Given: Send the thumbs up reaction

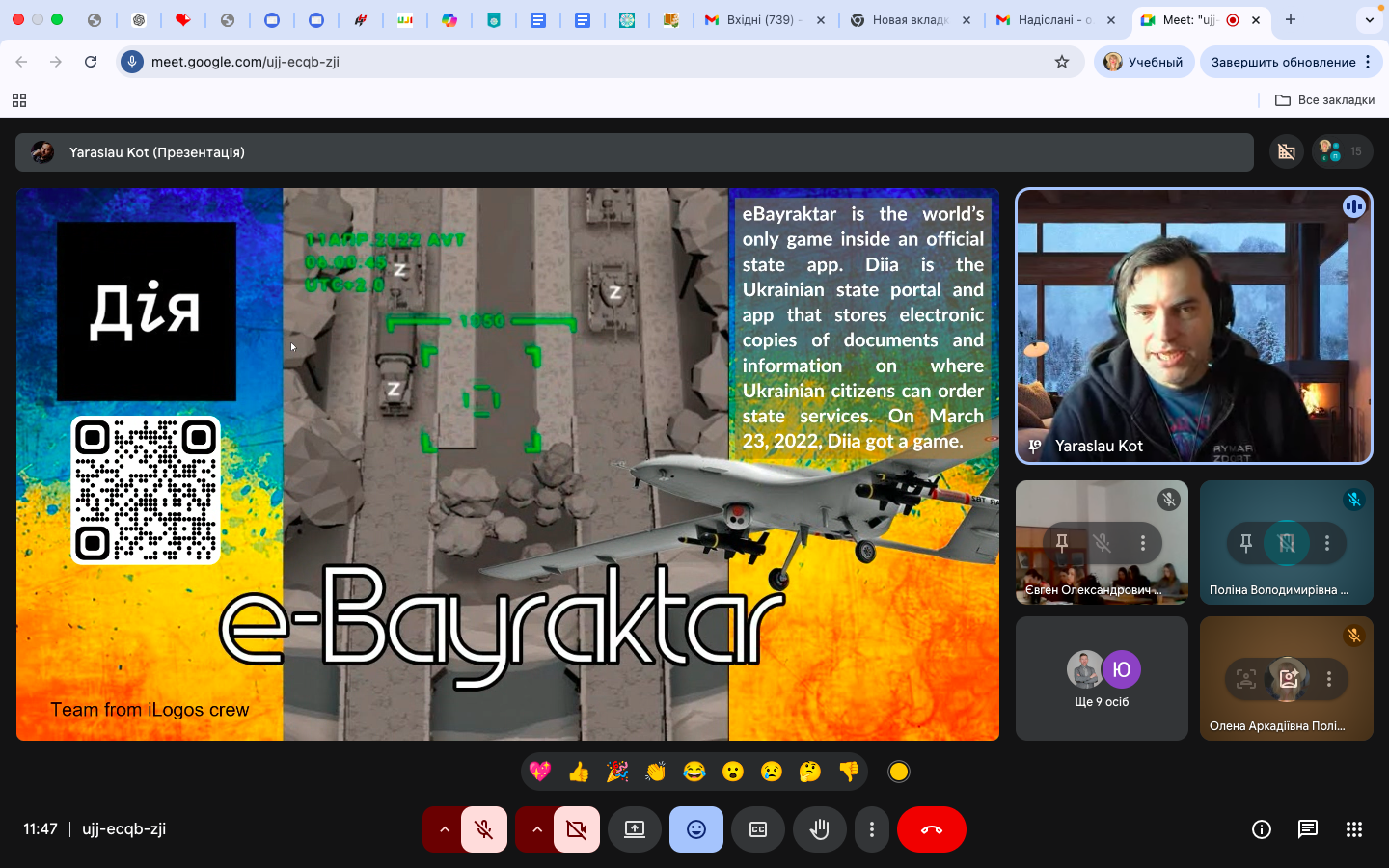Looking at the screenshot, I should pos(579,772).
